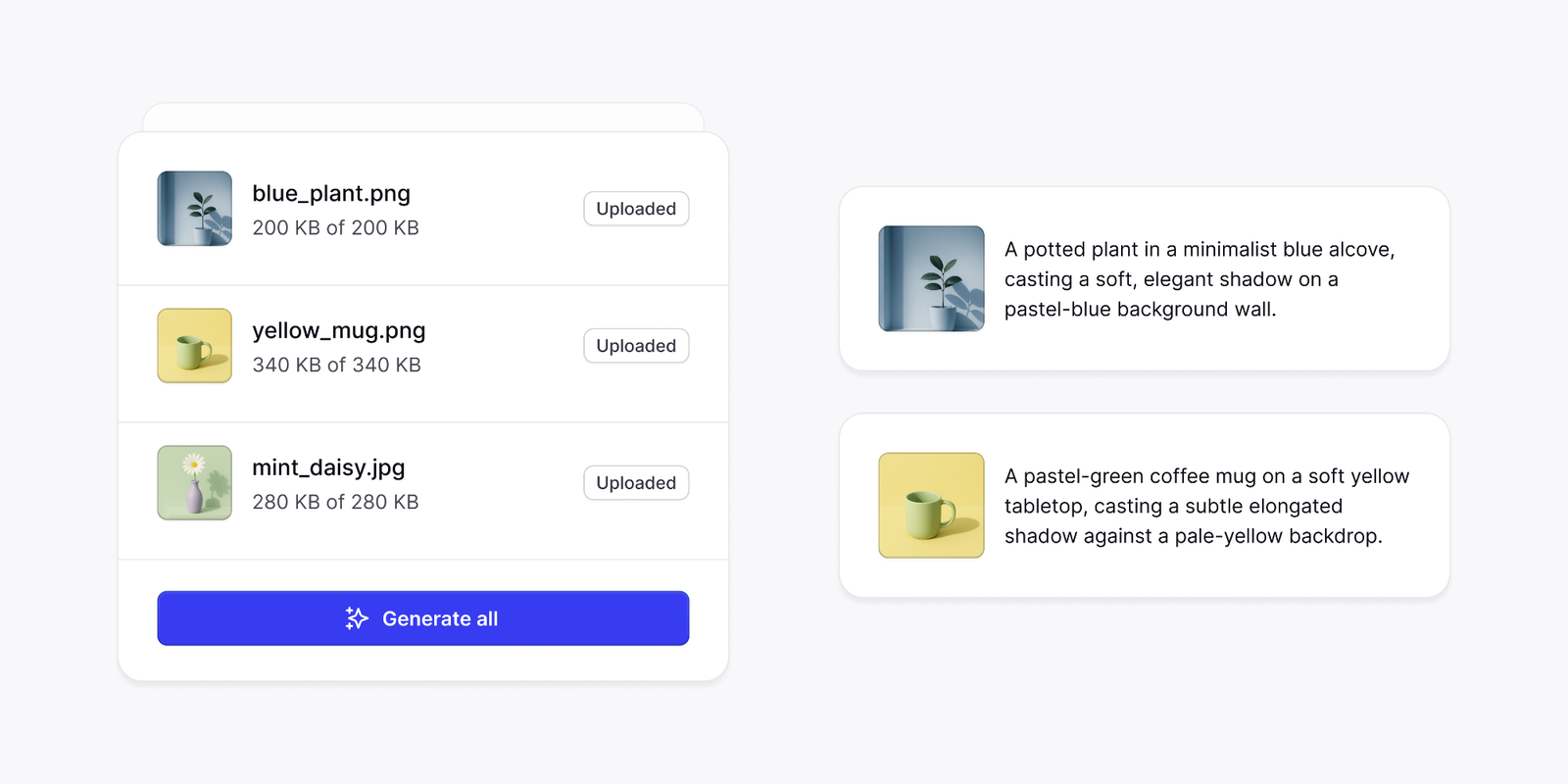Click the Uploaded badge for blue_plant.png
The width and height of the screenshot is (1568, 784).
tap(636, 209)
